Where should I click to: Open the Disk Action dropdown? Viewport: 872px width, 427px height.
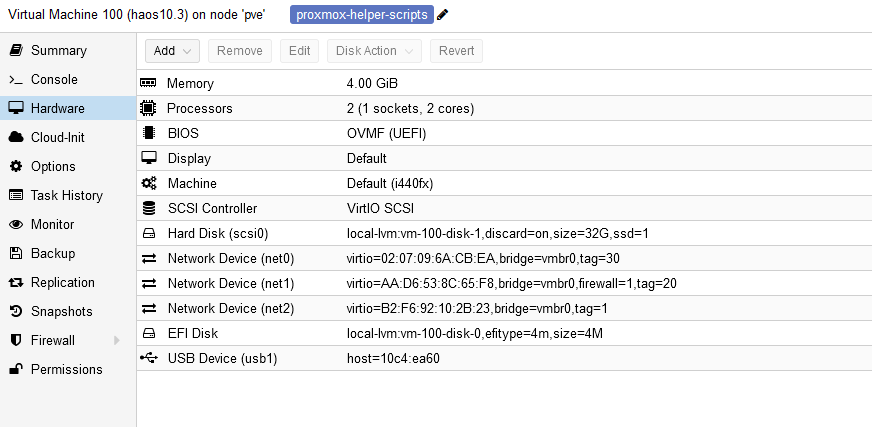click(374, 51)
